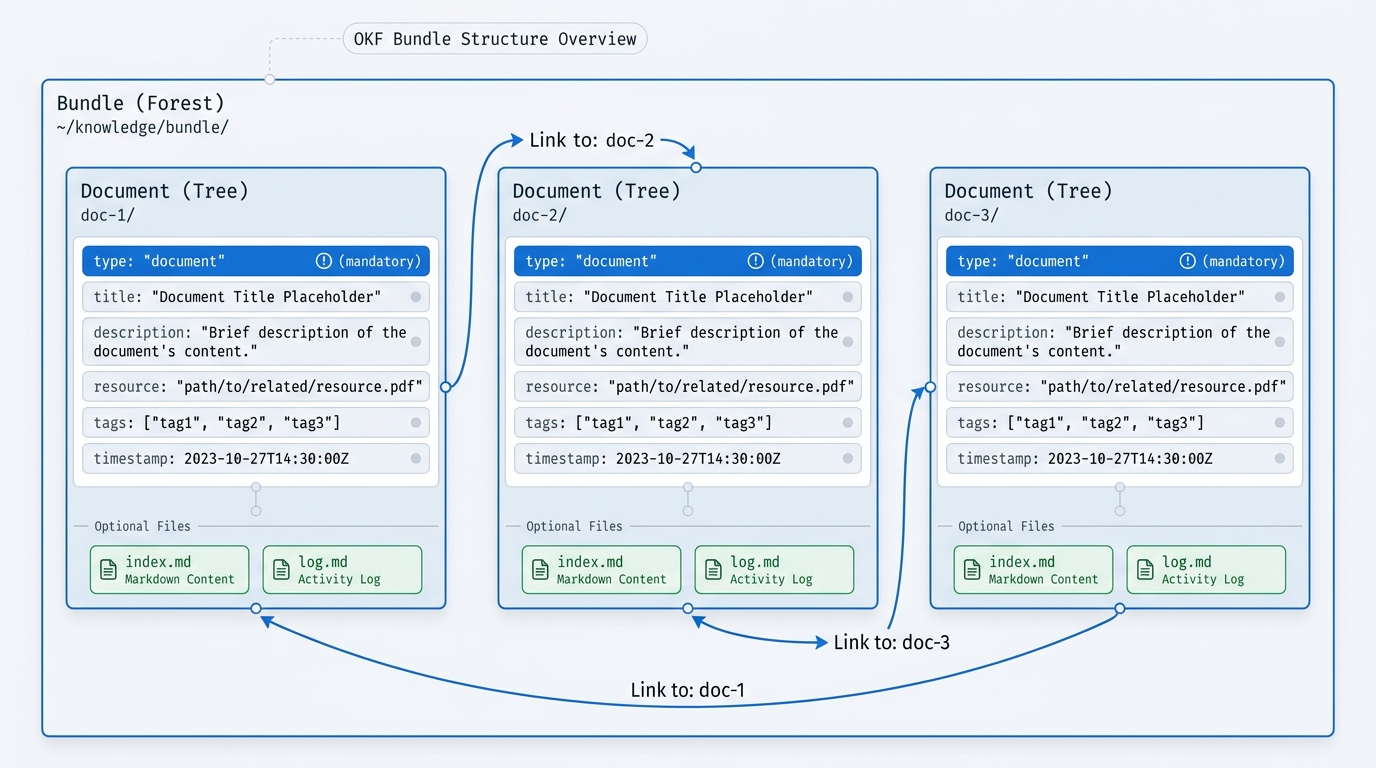Click the connector node on doc-2 top edge
1376x768 pixels.
(x=696, y=168)
